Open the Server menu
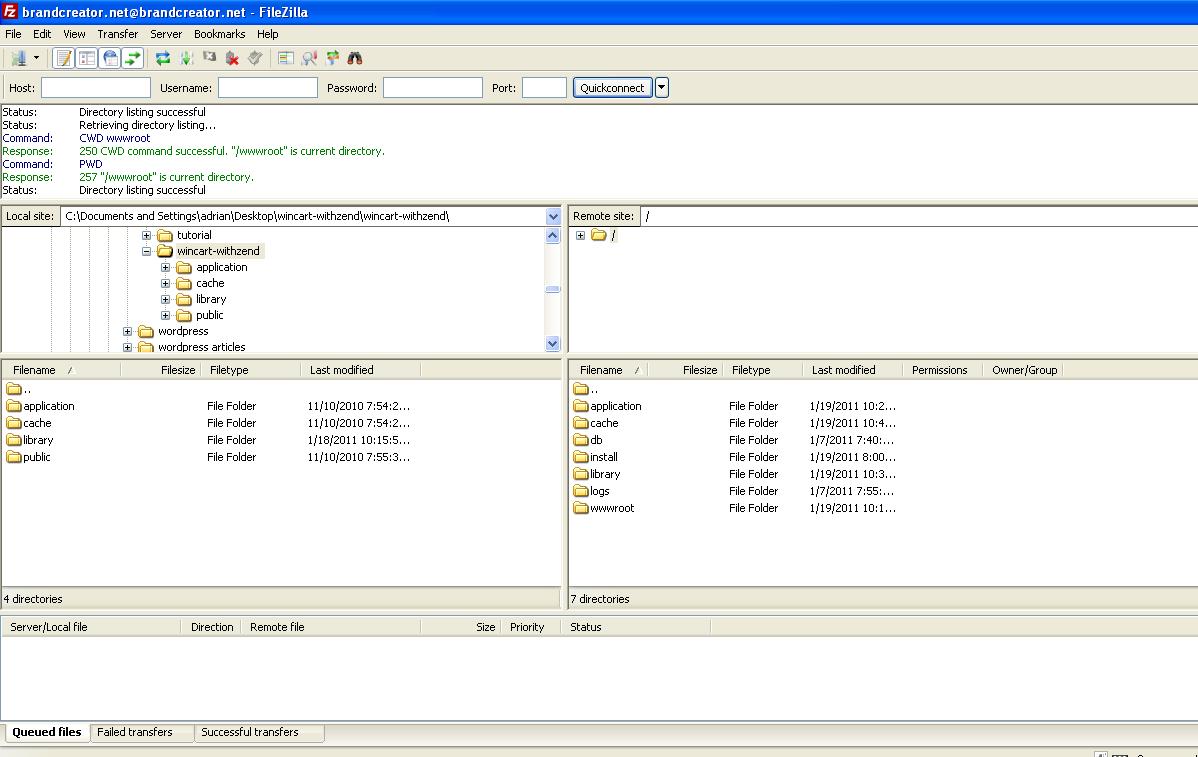 (166, 34)
